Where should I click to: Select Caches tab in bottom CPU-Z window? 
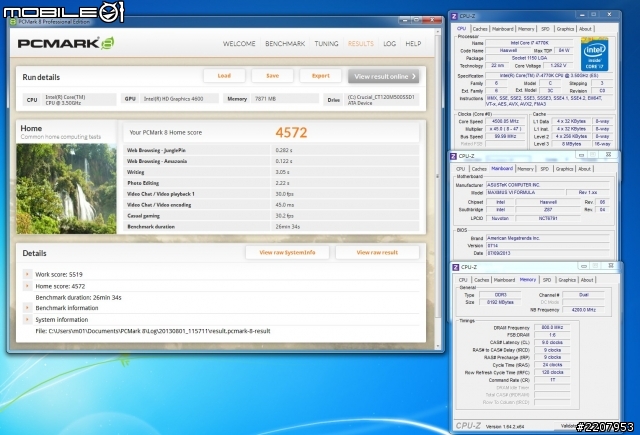click(482, 280)
